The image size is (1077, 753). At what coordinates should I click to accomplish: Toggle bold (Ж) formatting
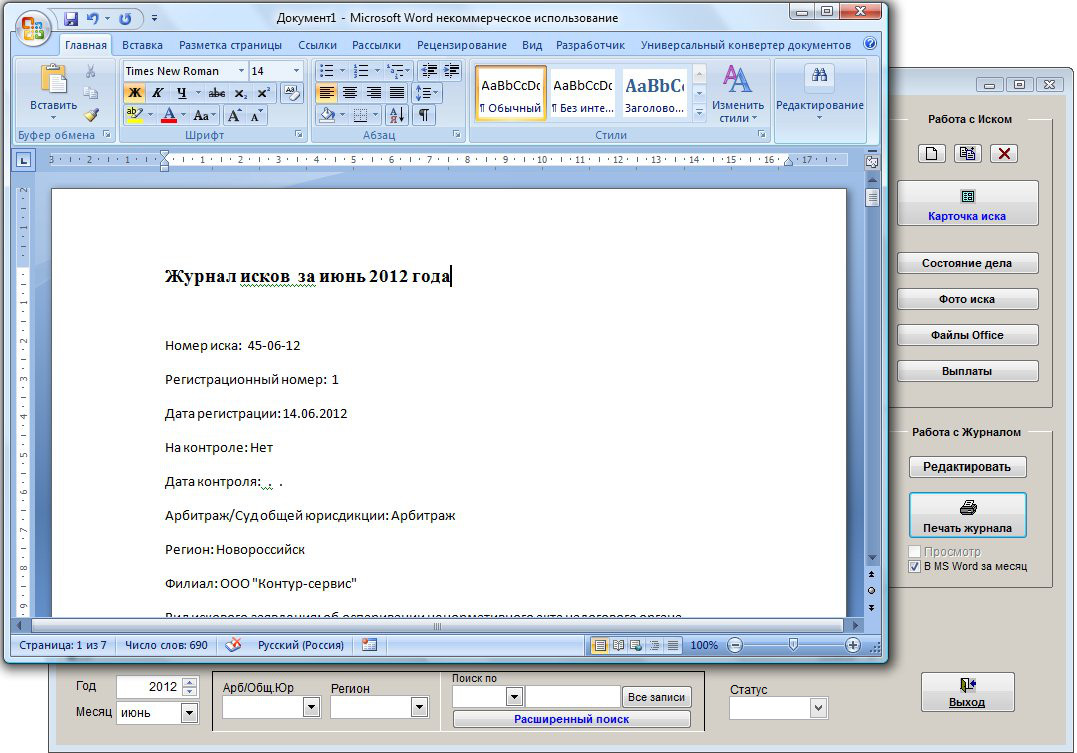point(135,93)
